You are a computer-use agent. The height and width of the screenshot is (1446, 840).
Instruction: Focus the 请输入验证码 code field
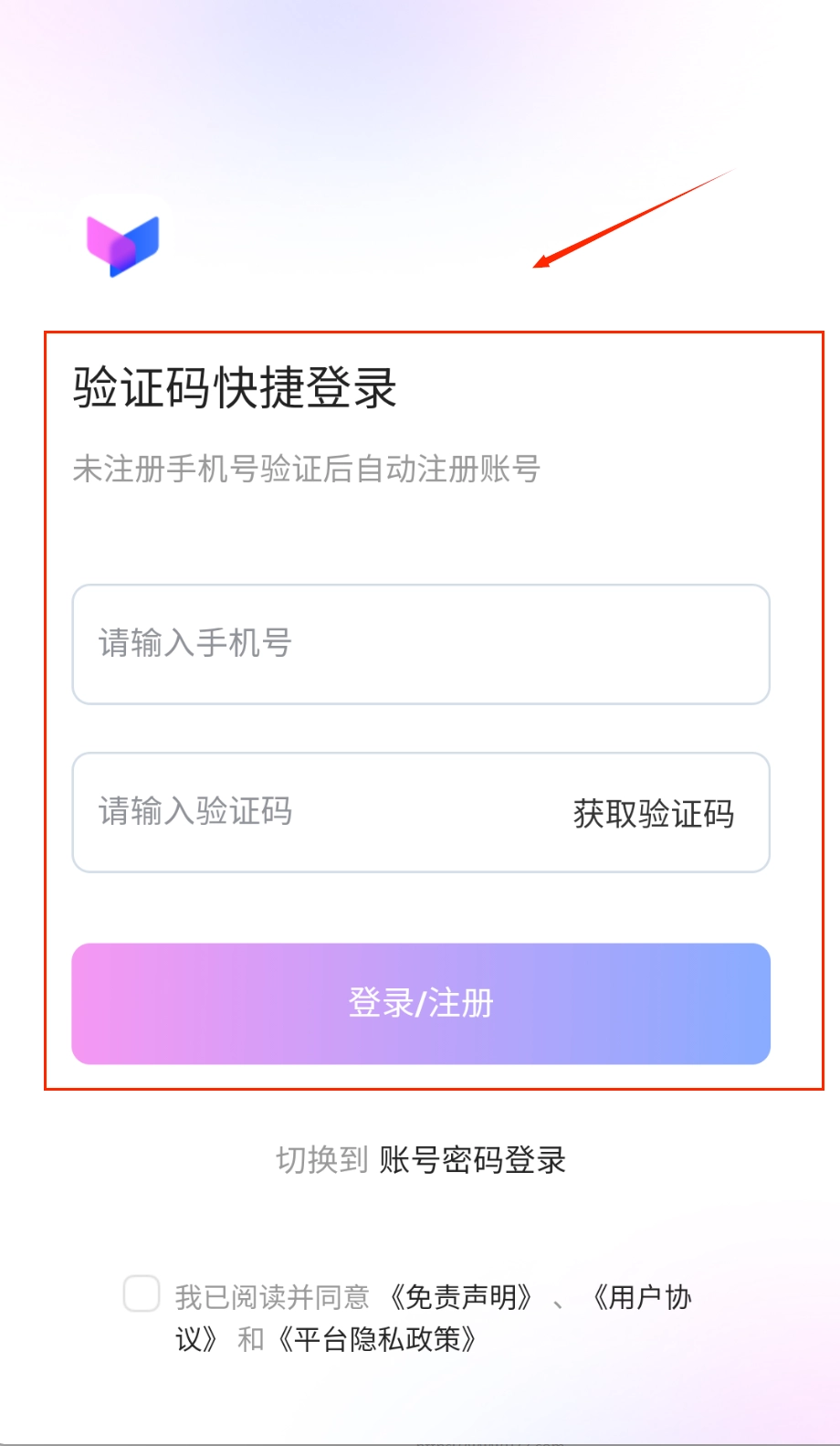[x=310, y=812]
